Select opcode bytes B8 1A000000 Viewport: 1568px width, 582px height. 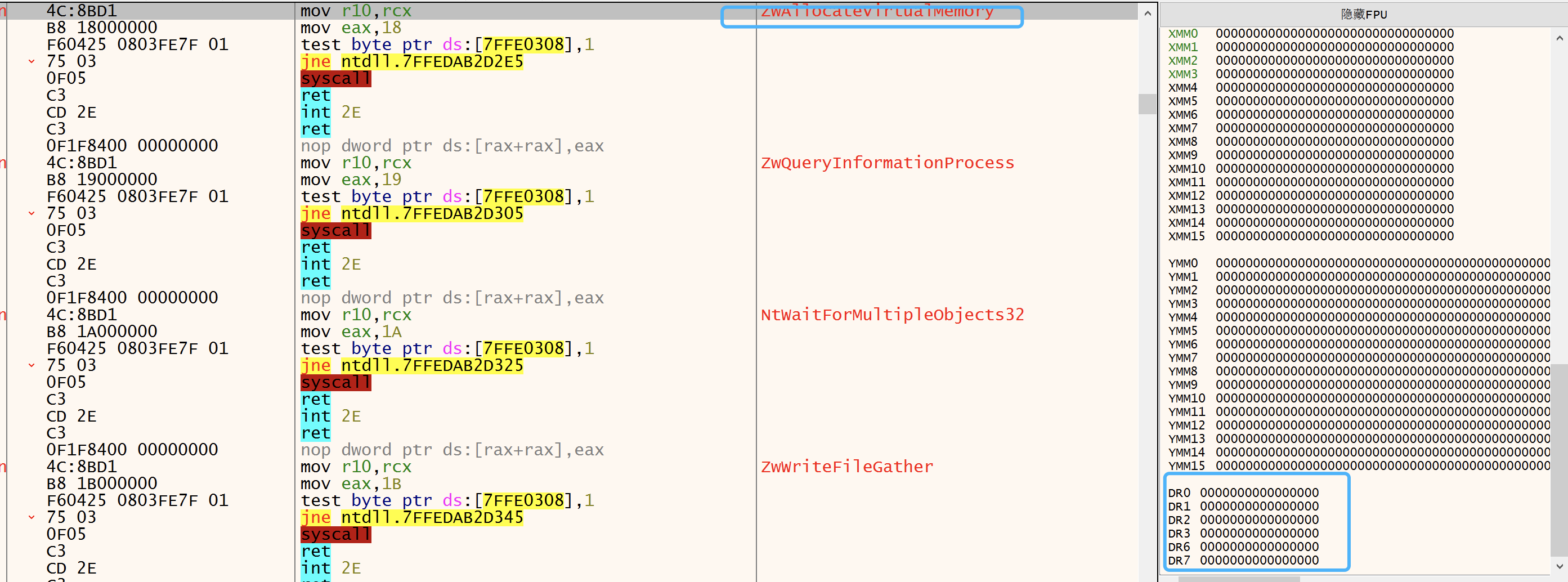[102, 332]
